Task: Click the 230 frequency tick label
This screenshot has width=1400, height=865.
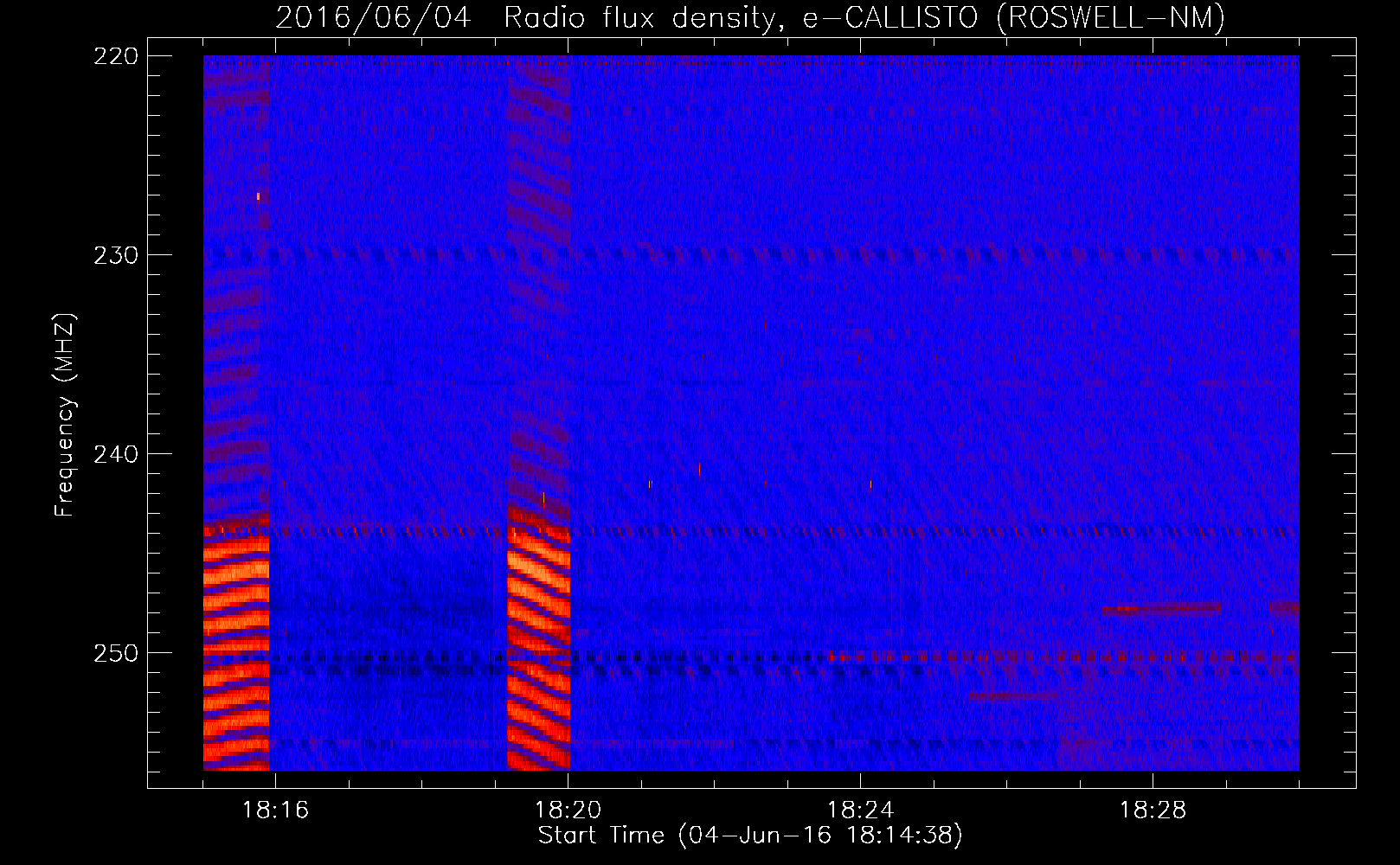Action: tap(115, 255)
